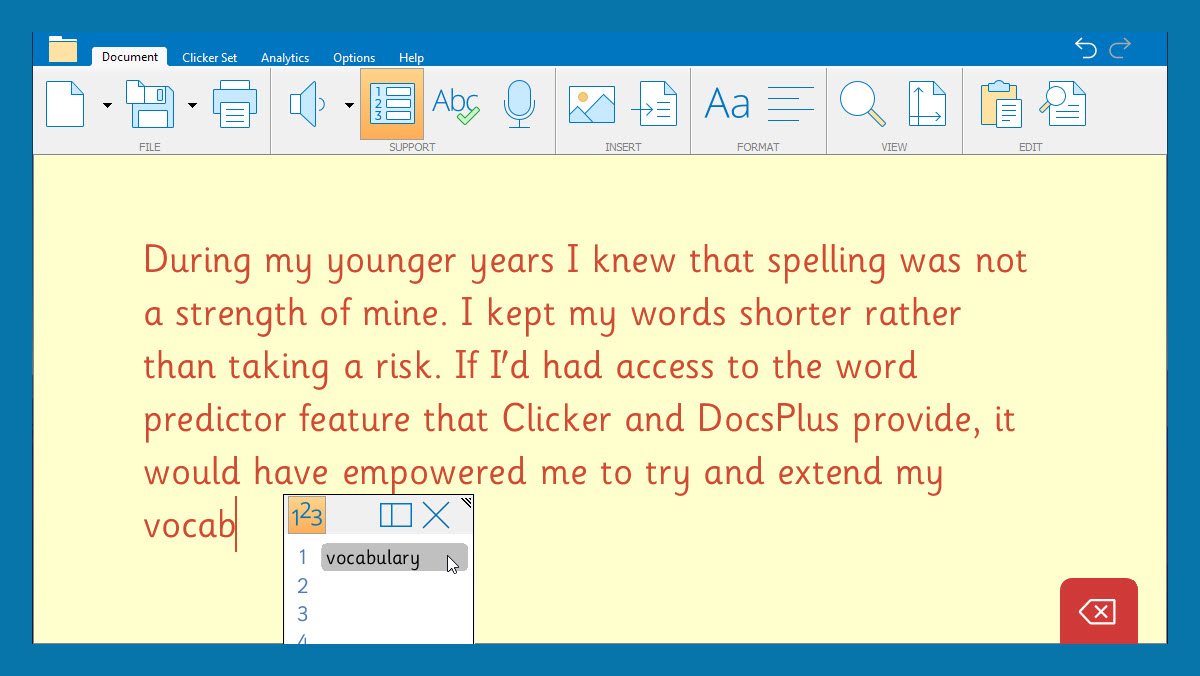Viewport: 1200px width, 676px height.
Task: Toggle the word Predictor button in ribbon
Action: [x=391, y=104]
